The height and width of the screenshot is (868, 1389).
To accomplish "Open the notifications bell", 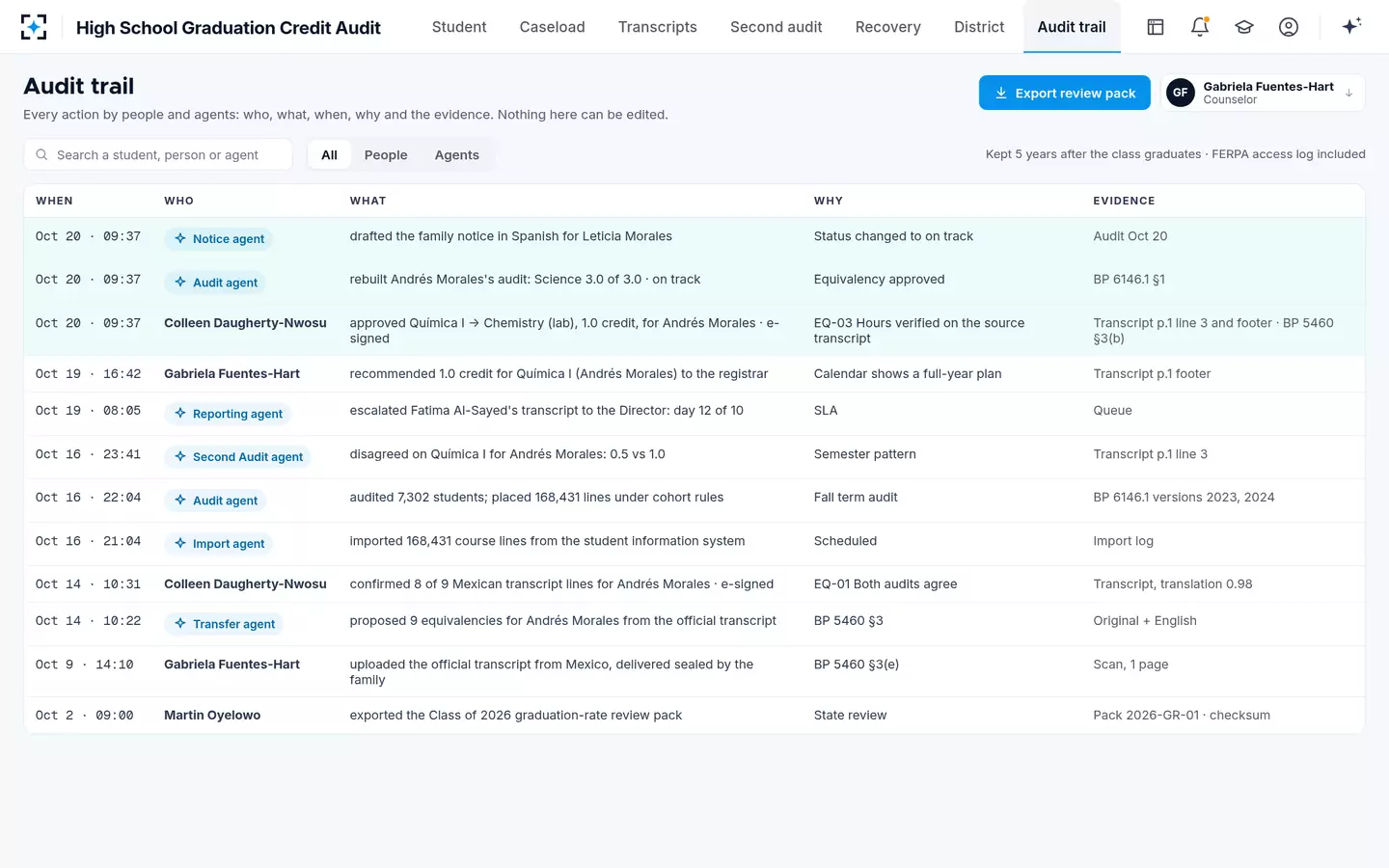I will 1200,27.
